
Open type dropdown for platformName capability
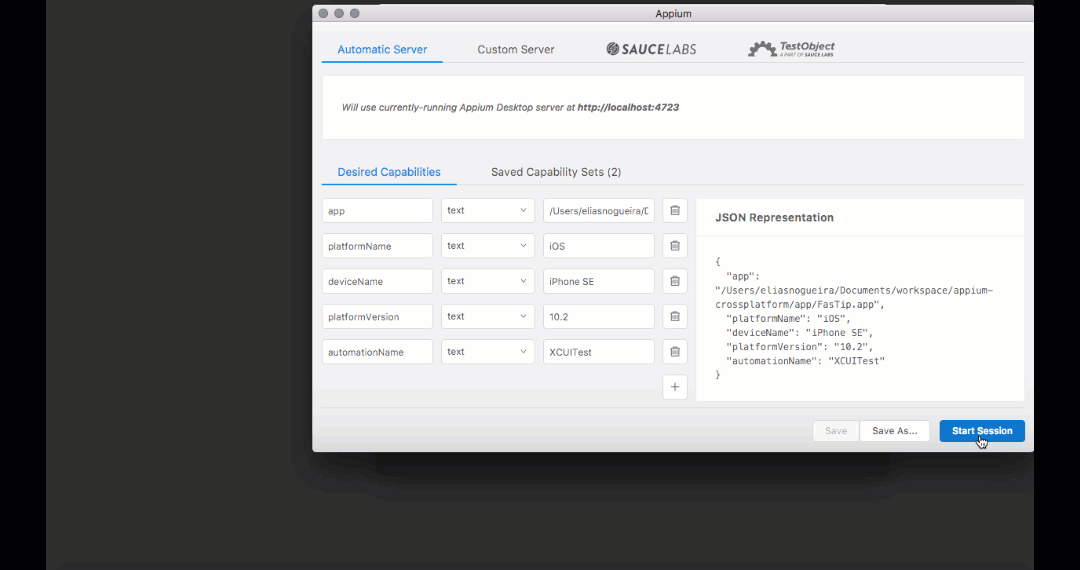click(488, 246)
